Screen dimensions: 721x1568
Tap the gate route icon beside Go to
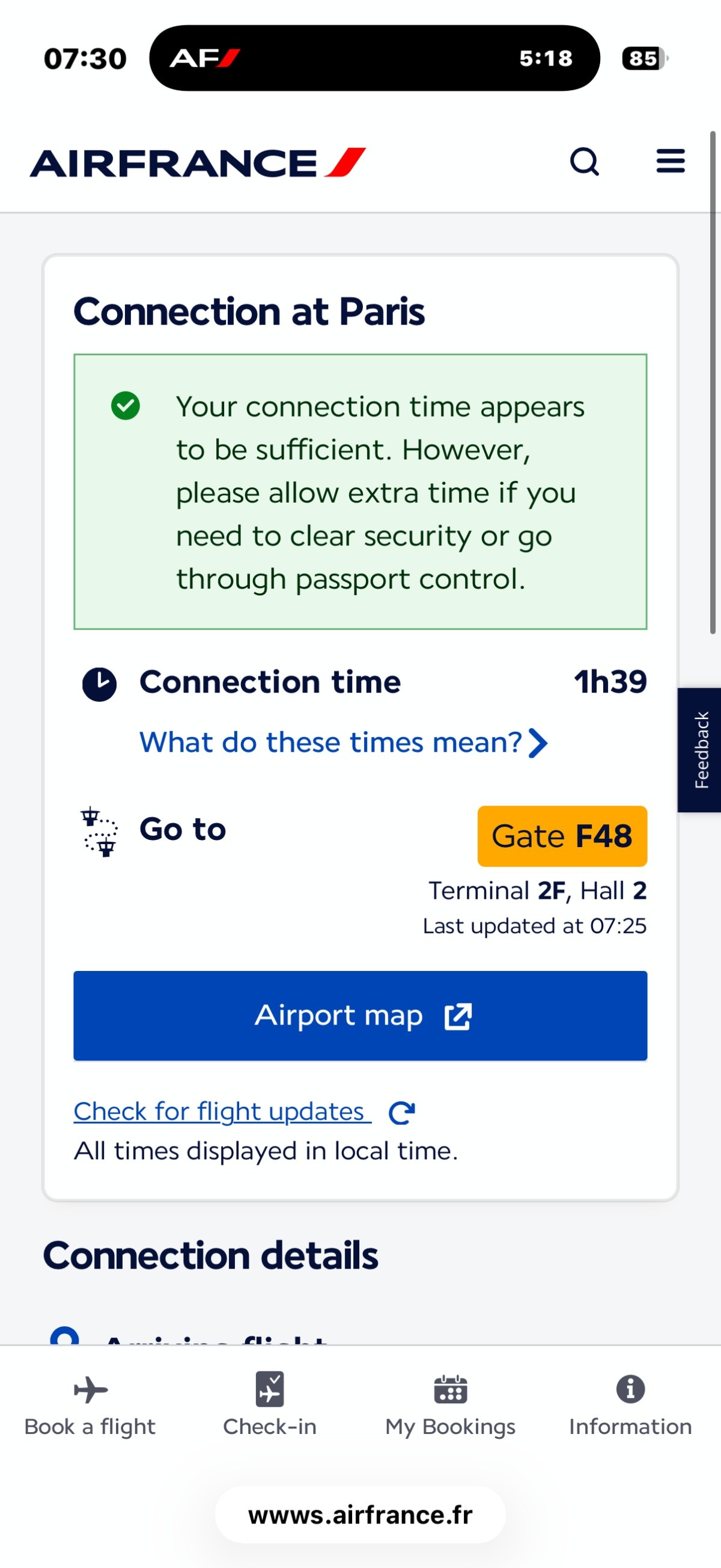point(100,831)
